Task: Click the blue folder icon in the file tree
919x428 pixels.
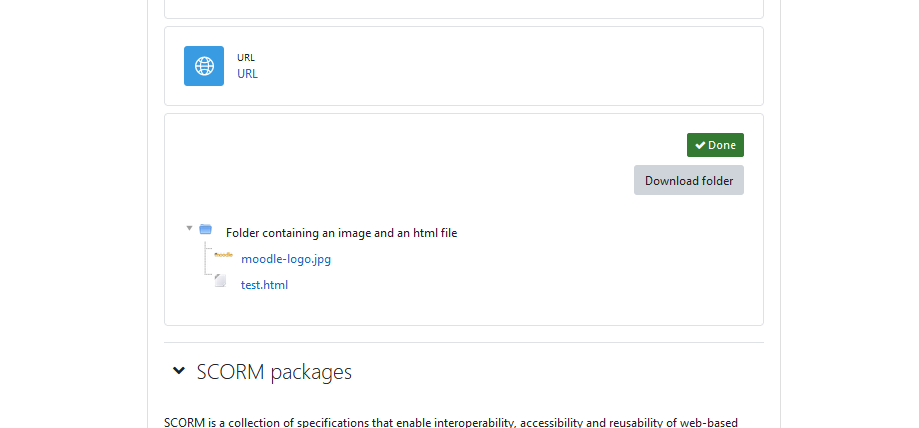Action: coord(205,229)
